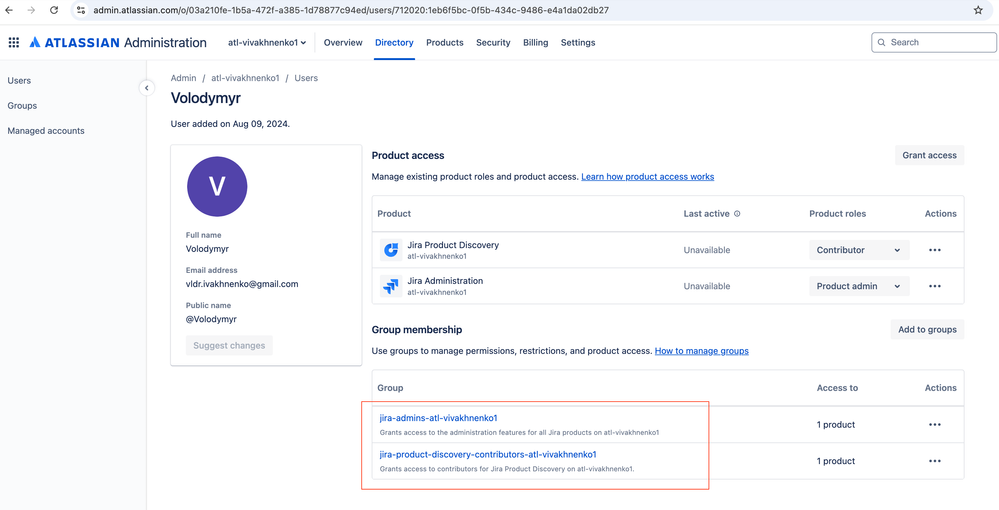Switch to the Products tab
999x510 pixels.
pyautogui.click(x=445, y=43)
